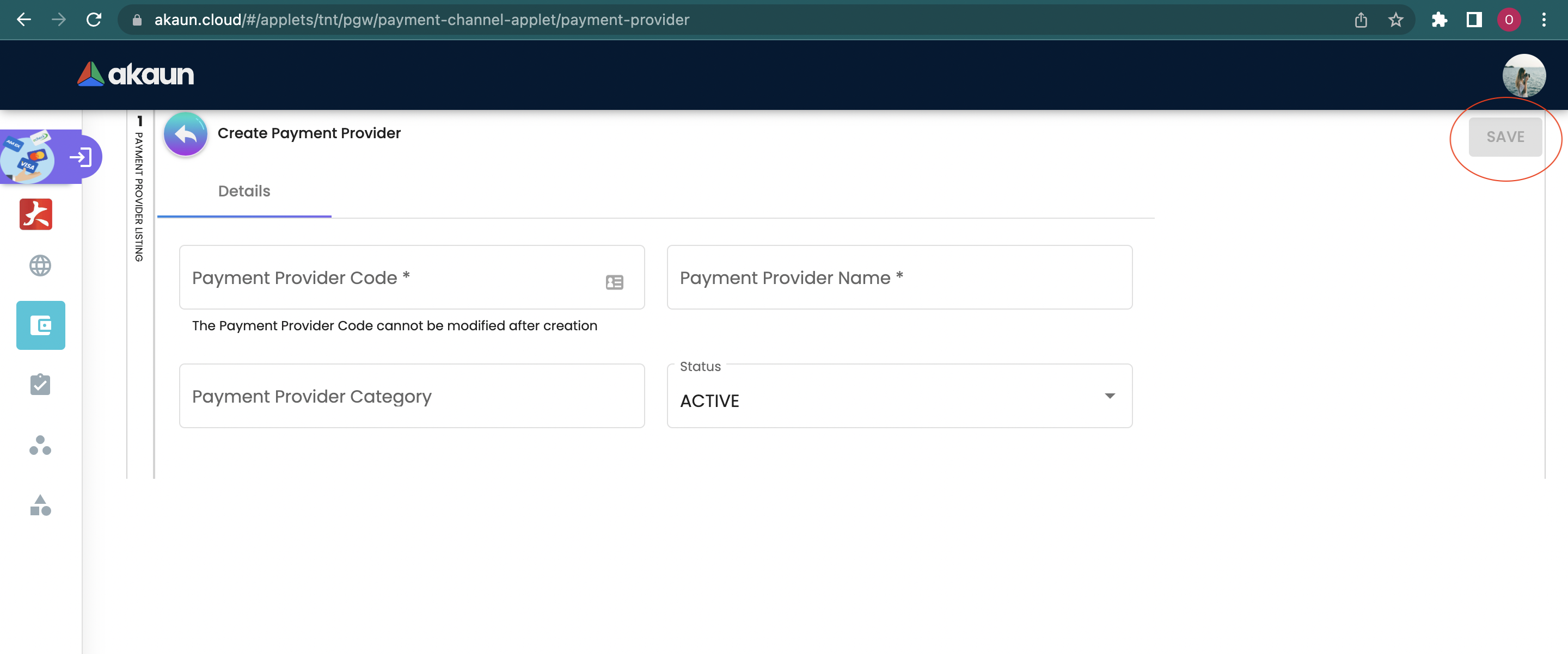Click the akaun logo

(x=136, y=74)
